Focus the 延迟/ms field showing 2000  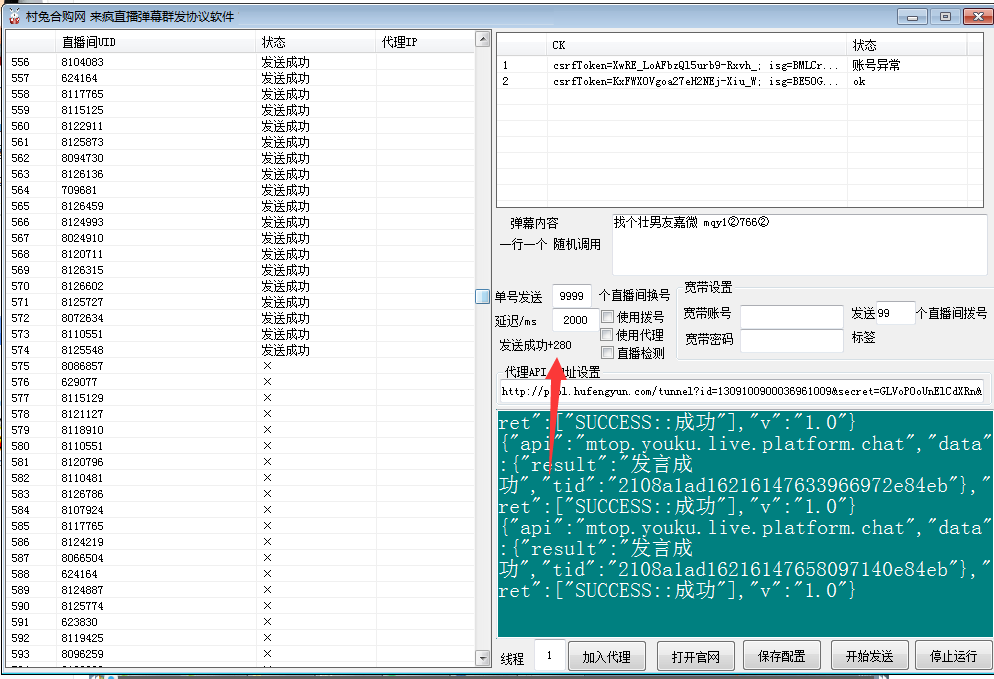click(574, 320)
